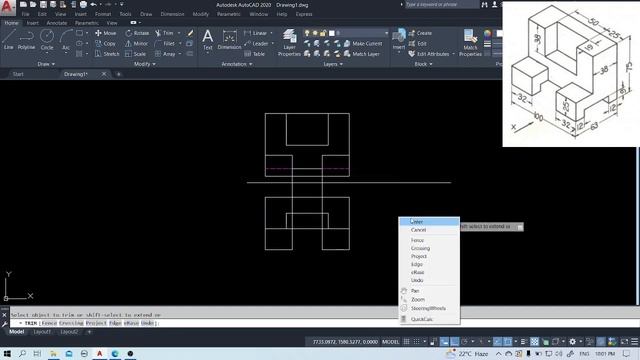Click Make Current layer button
Image resolution: width=640 pixels, height=360 pixels.
(363, 43)
